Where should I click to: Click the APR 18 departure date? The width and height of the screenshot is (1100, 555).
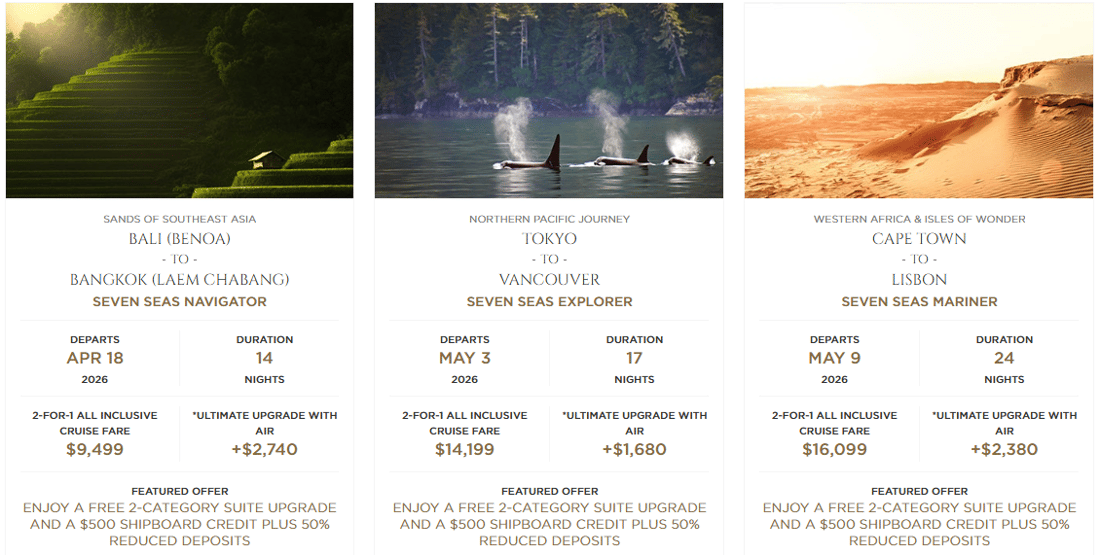point(95,358)
